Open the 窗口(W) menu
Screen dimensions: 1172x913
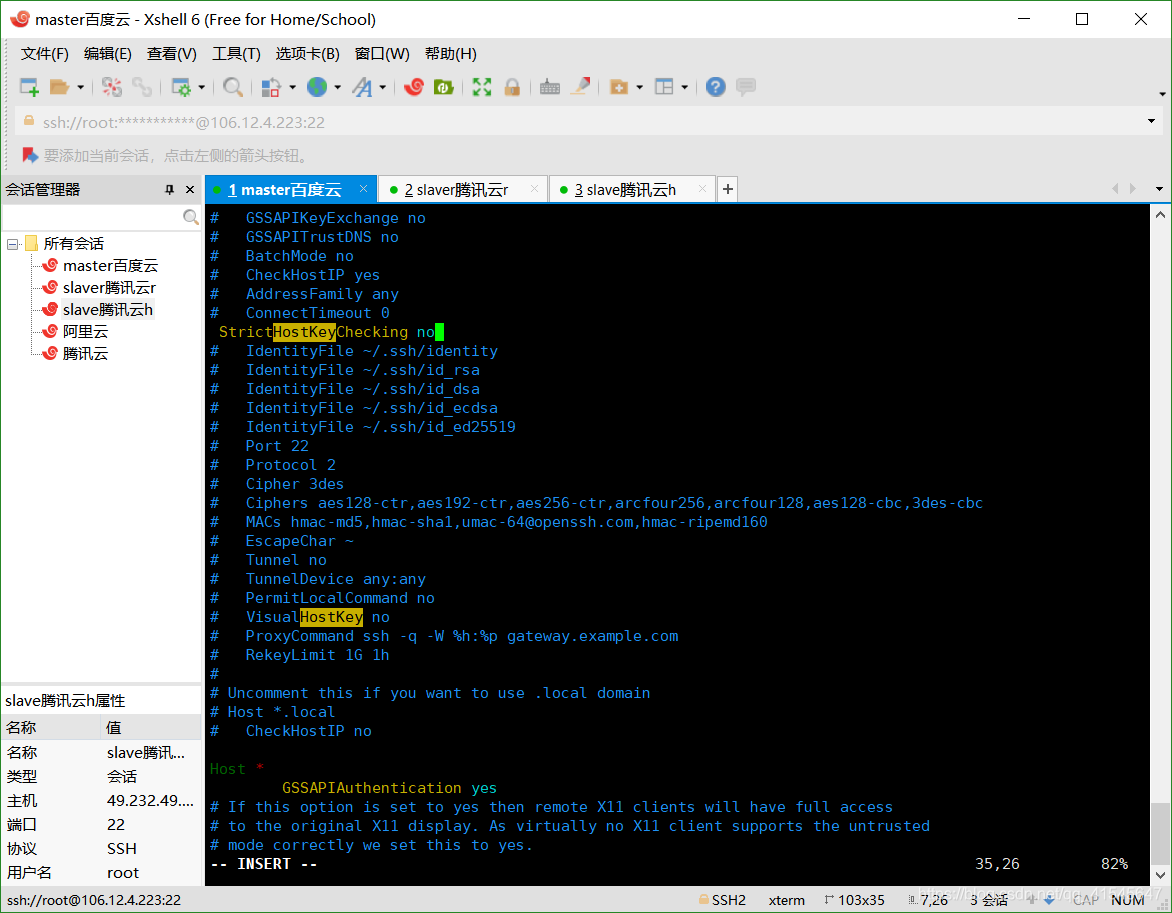(382, 54)
